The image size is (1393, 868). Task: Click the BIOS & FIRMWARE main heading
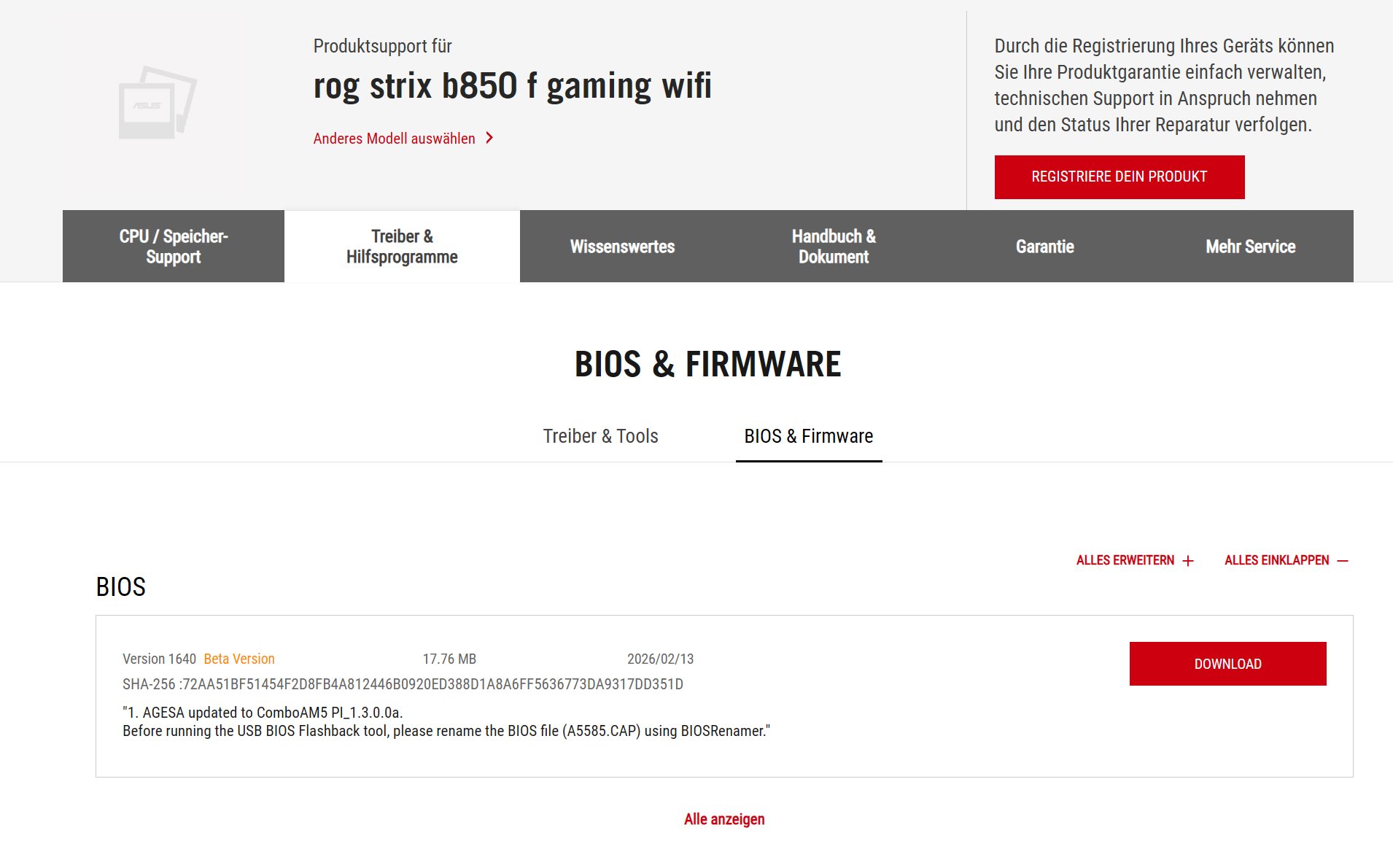click(x=707, y=364)
